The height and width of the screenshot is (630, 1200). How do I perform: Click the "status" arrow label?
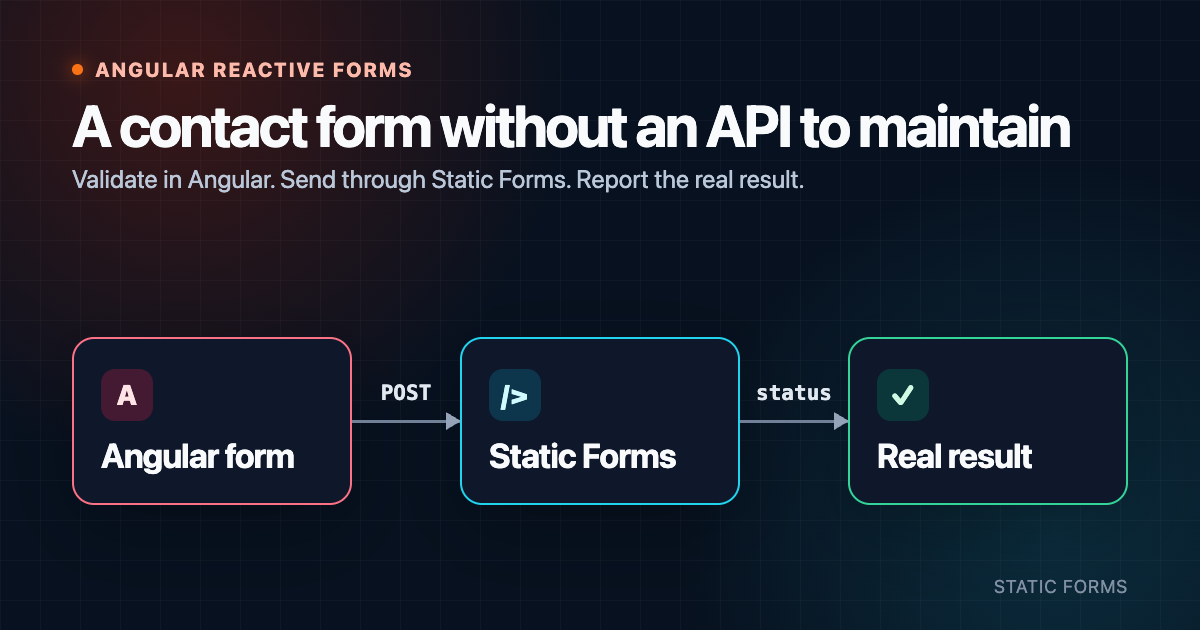click(794, 392)
